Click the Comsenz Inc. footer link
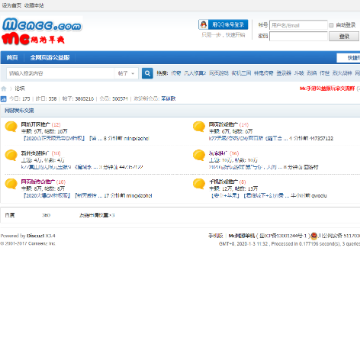This screenshot has width=360, height=360. tap(42, 244)
